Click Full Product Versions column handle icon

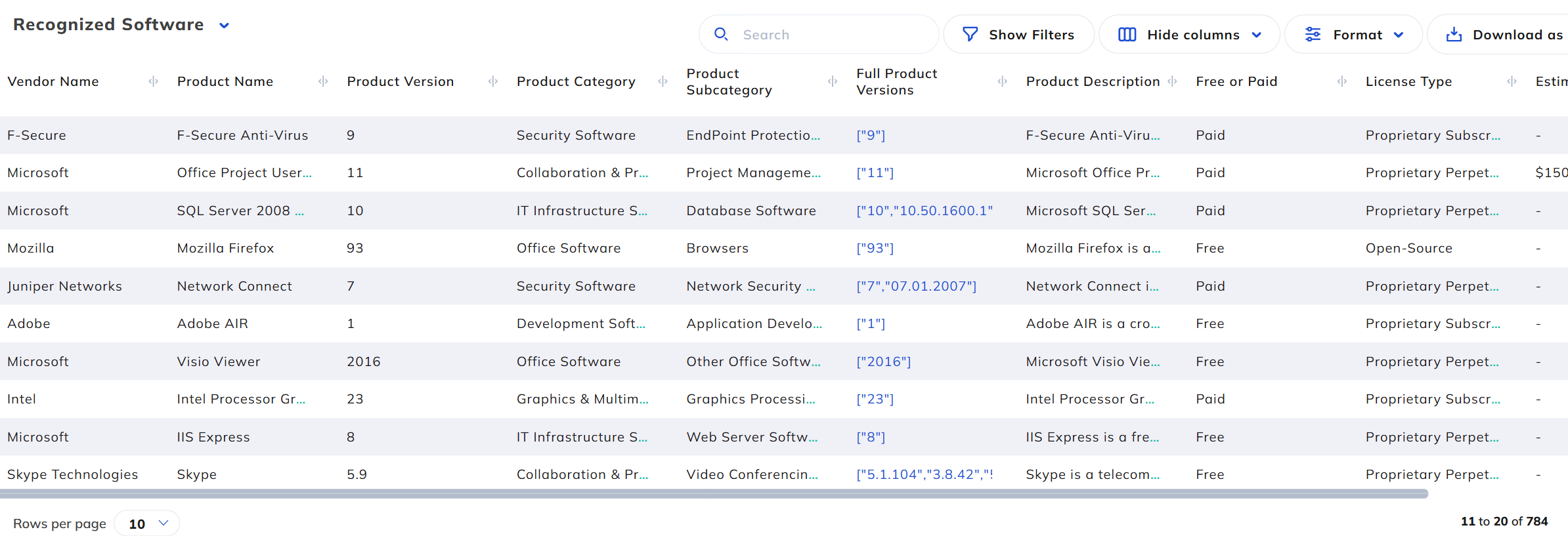pyautogui.click(x=1002, y=81)
